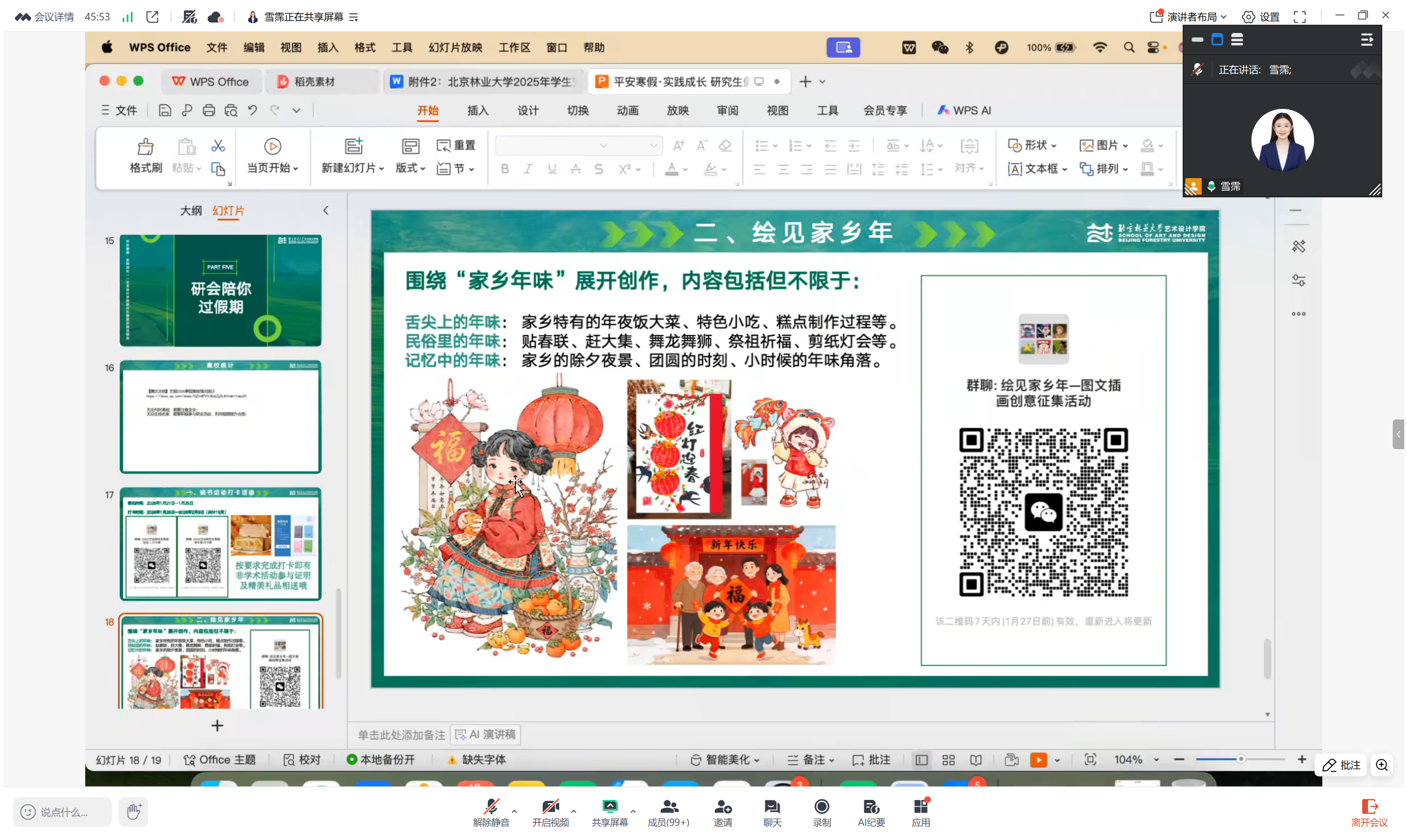Click Smart Beautify (智能美化) button
Screen dimensions: 1407x840
[x=725, y=760]
